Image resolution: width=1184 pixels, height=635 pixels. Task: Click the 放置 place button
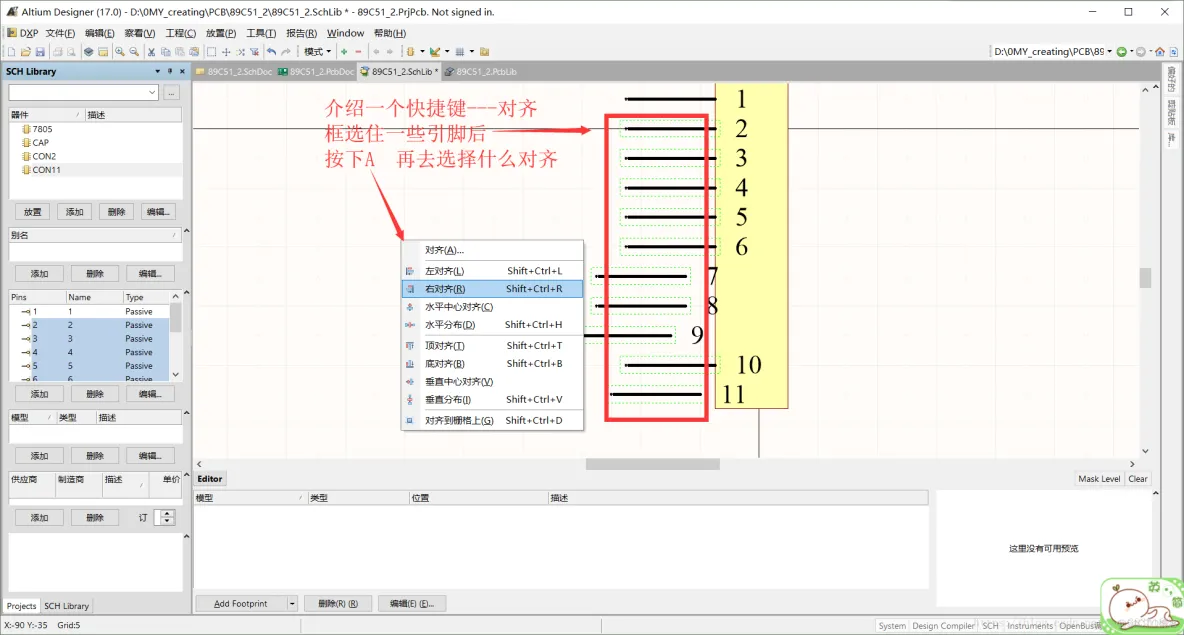[32, 211]
